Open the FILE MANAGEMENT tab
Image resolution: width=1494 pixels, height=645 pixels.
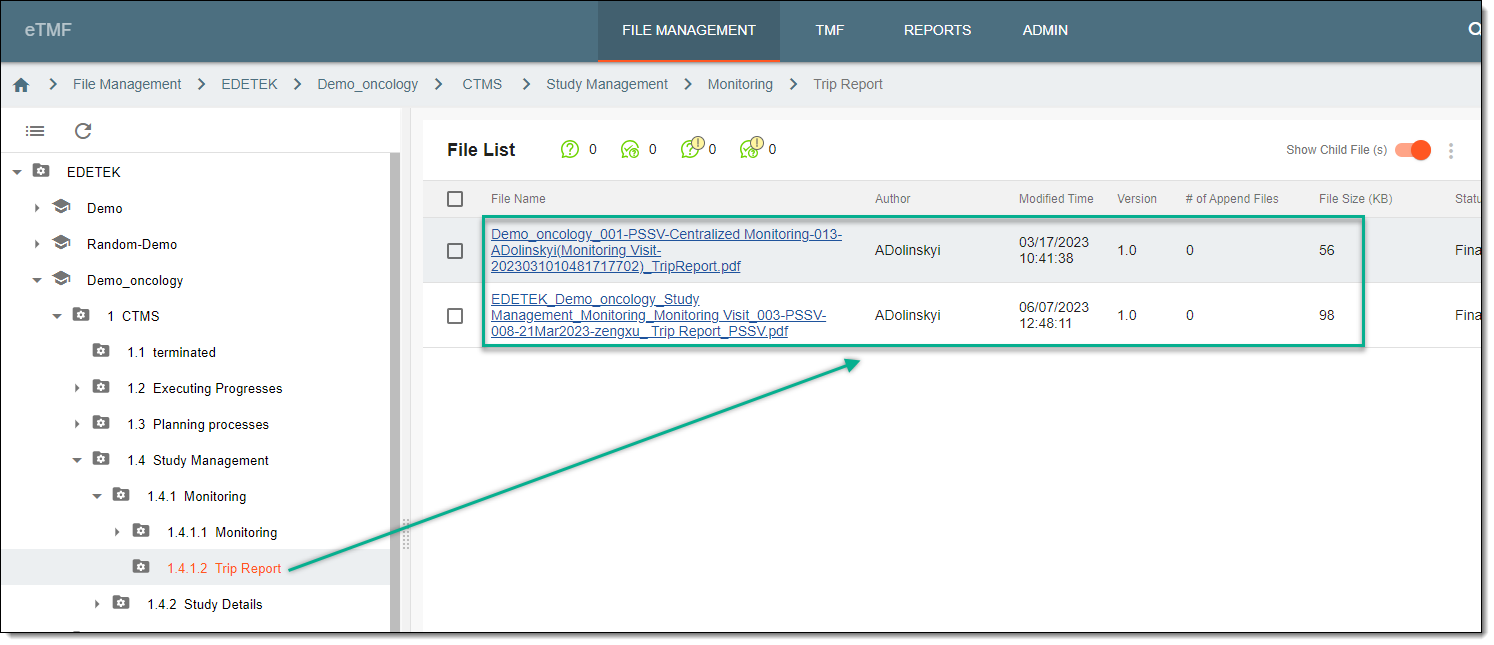point(689,30)
